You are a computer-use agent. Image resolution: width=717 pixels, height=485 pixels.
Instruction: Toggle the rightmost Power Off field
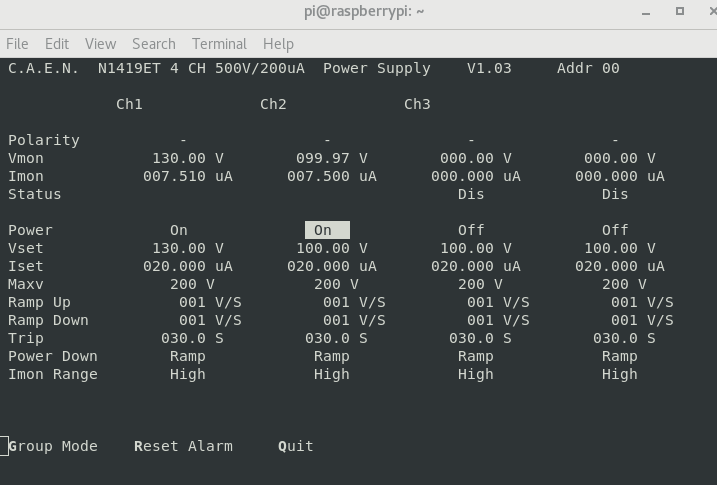615,230
